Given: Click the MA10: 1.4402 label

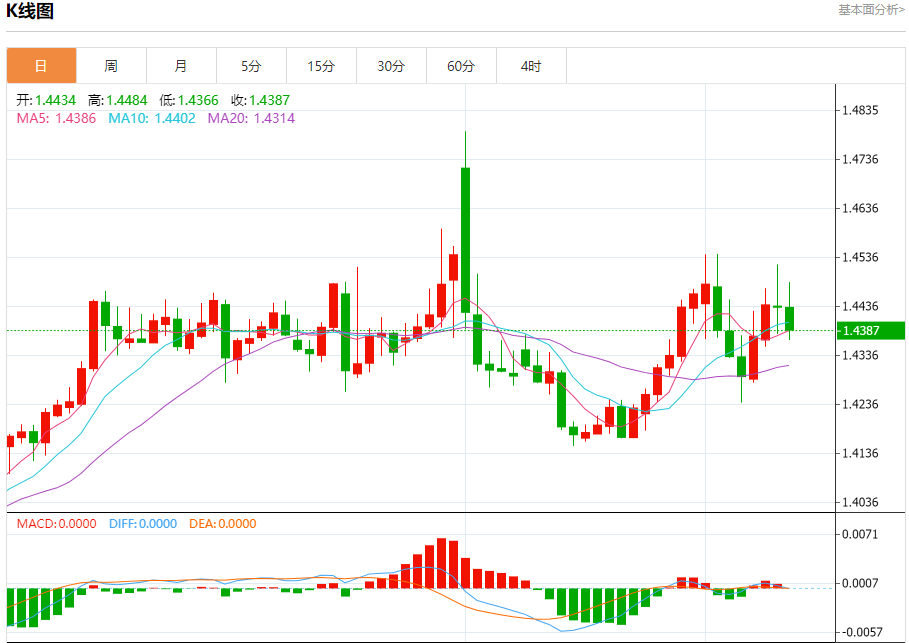Looking at the screenshot, I should (x=152, y=118).
